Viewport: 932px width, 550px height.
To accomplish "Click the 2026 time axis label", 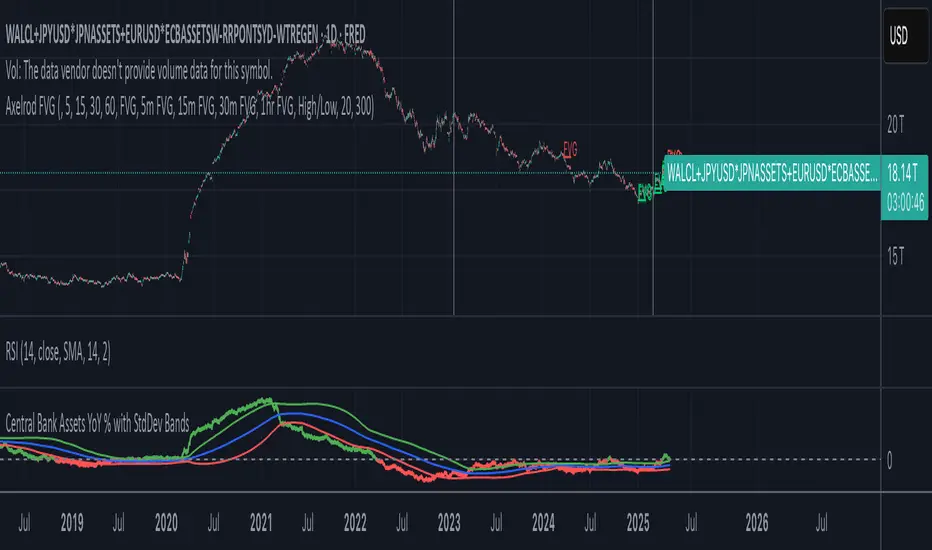I will click(757, 523).
